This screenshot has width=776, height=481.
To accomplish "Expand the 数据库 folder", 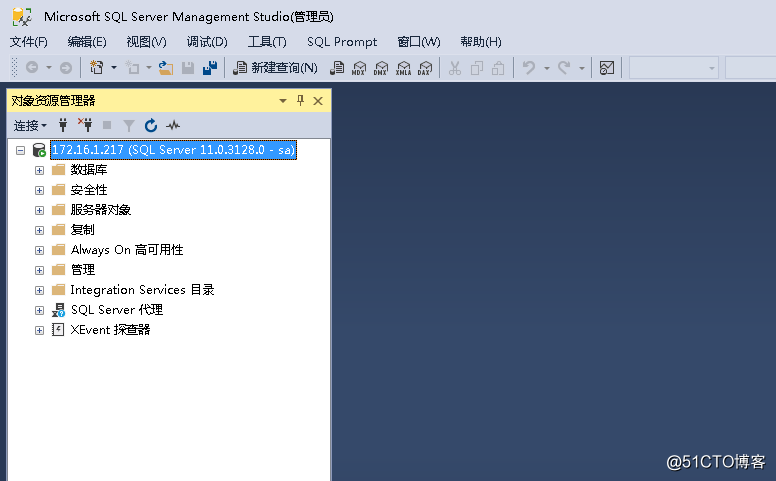I will (x=40, y=170).
